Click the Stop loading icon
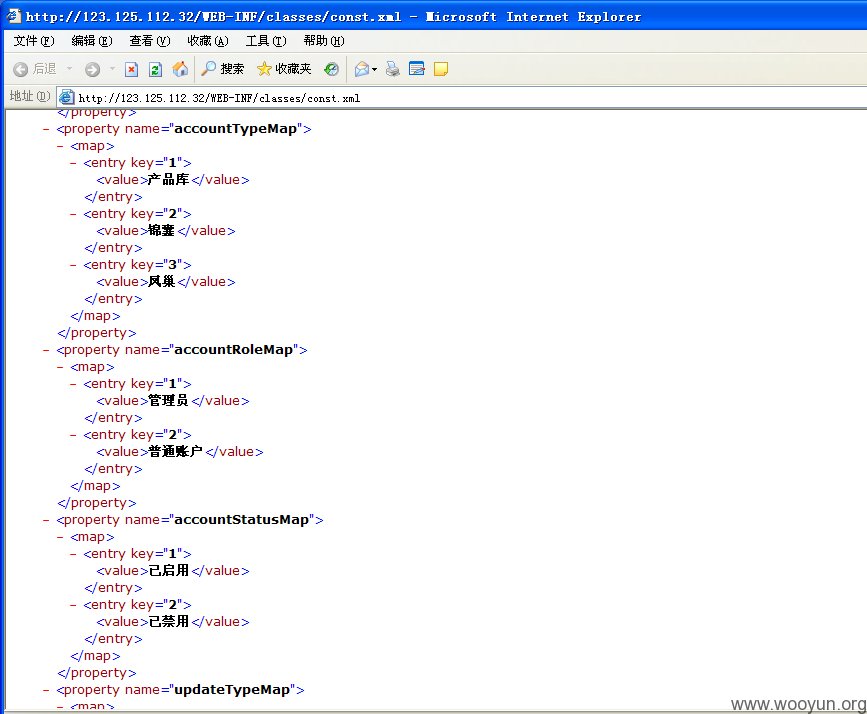This screenshot has width=867, height=714. tap(132, 69)
